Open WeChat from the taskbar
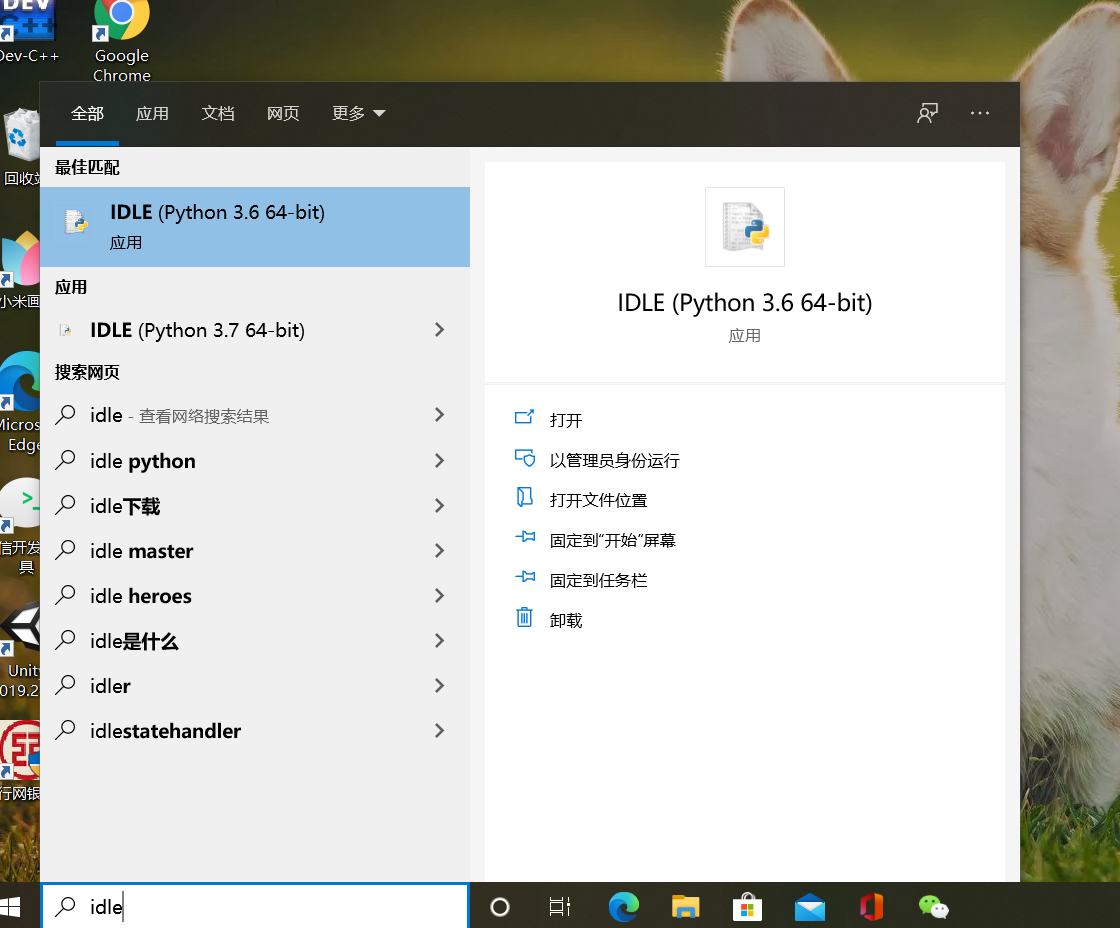 point(933,907)
